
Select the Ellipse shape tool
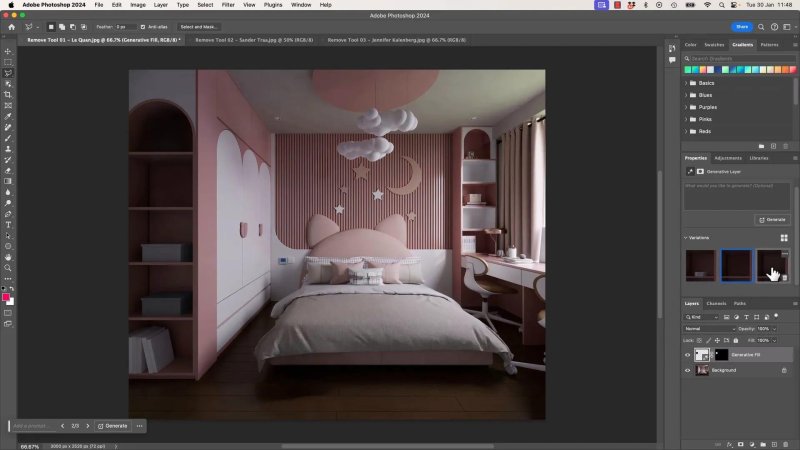click(8, 246)
